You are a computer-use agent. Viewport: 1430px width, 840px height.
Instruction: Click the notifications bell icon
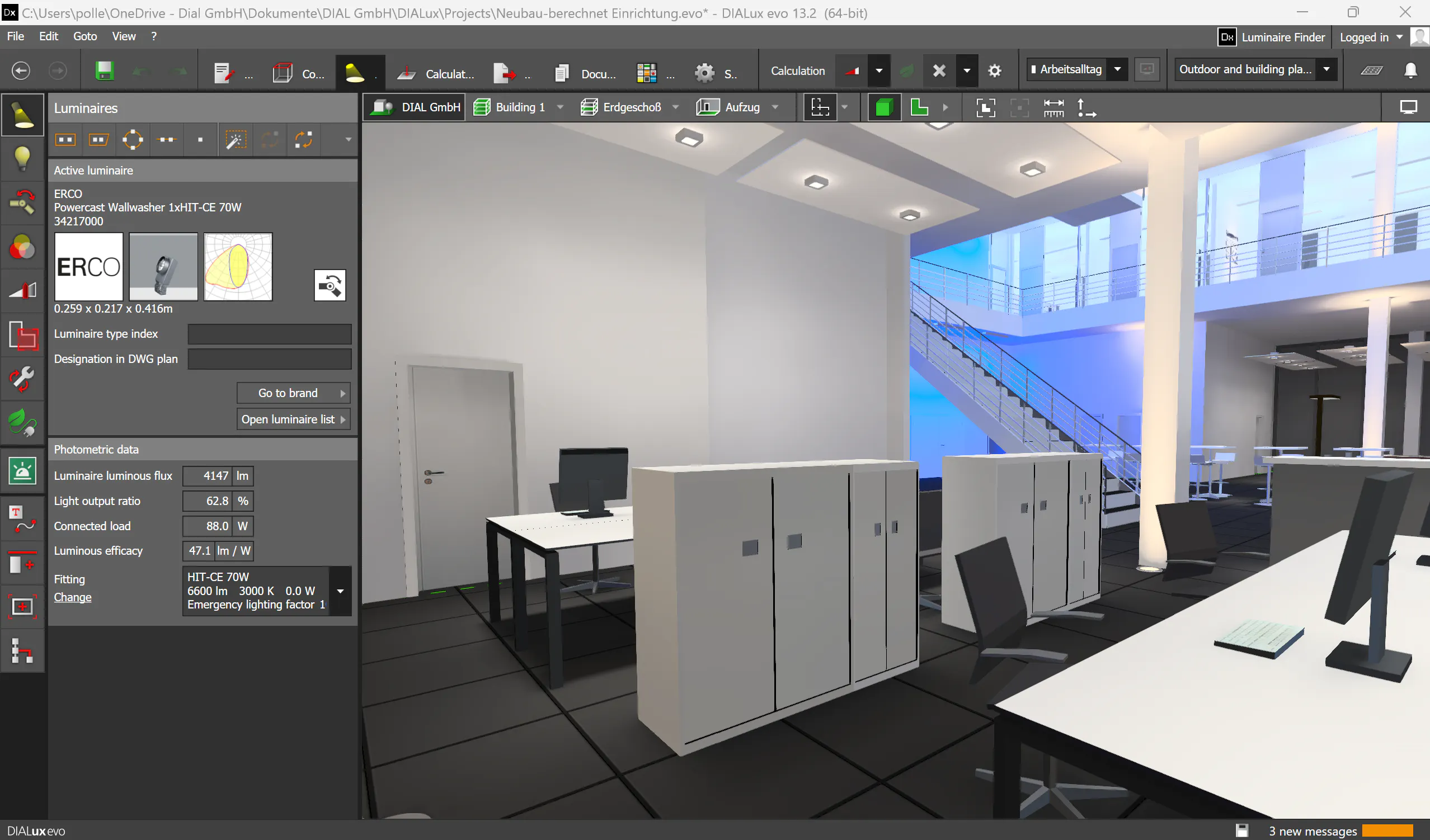coord(1410,70)
